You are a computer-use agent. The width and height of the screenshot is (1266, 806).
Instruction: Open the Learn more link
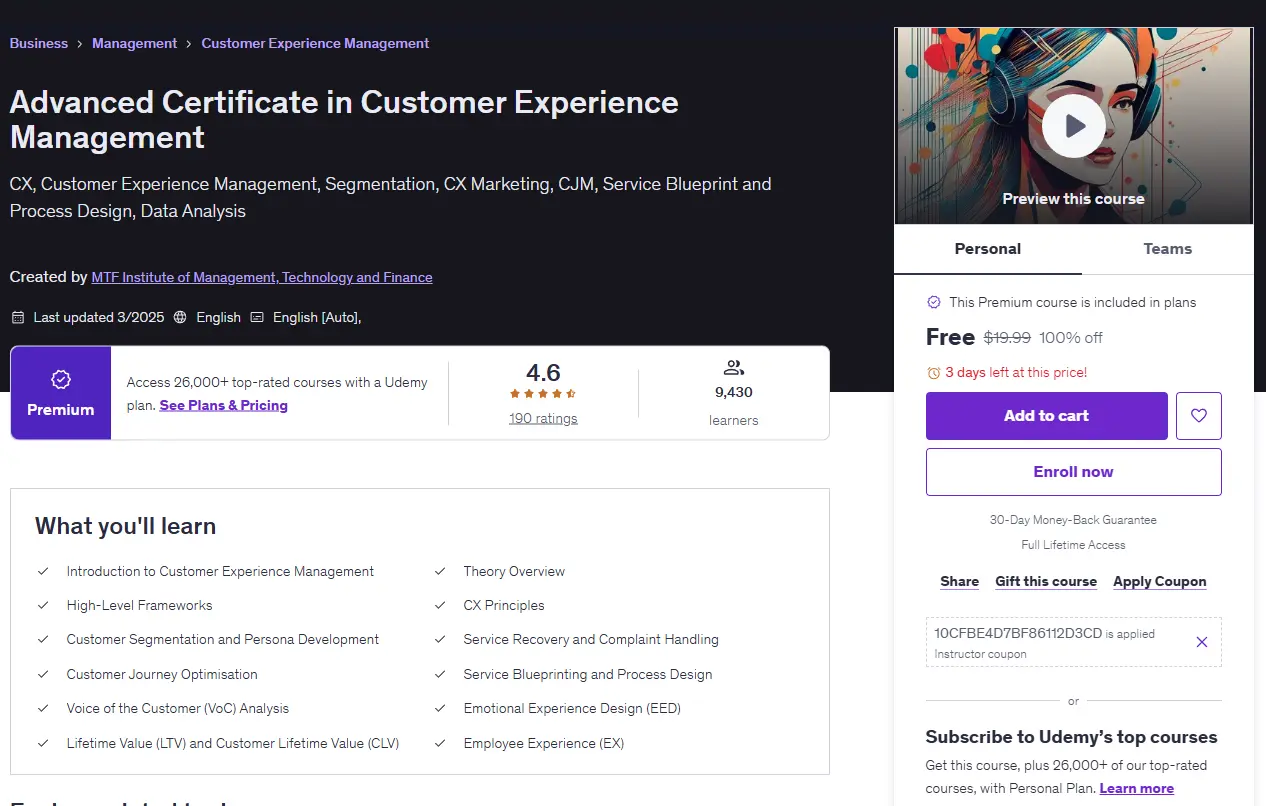click(x=1137, y=788)
